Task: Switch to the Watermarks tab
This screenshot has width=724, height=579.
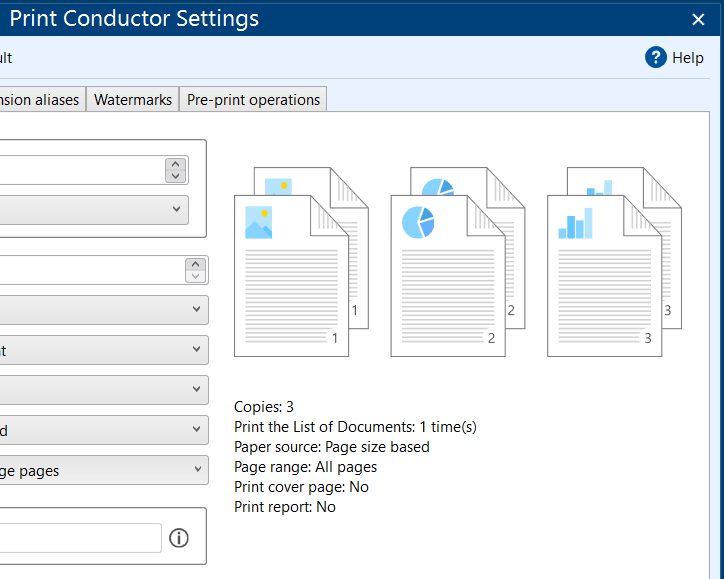Action: click(x=133, y=100)
